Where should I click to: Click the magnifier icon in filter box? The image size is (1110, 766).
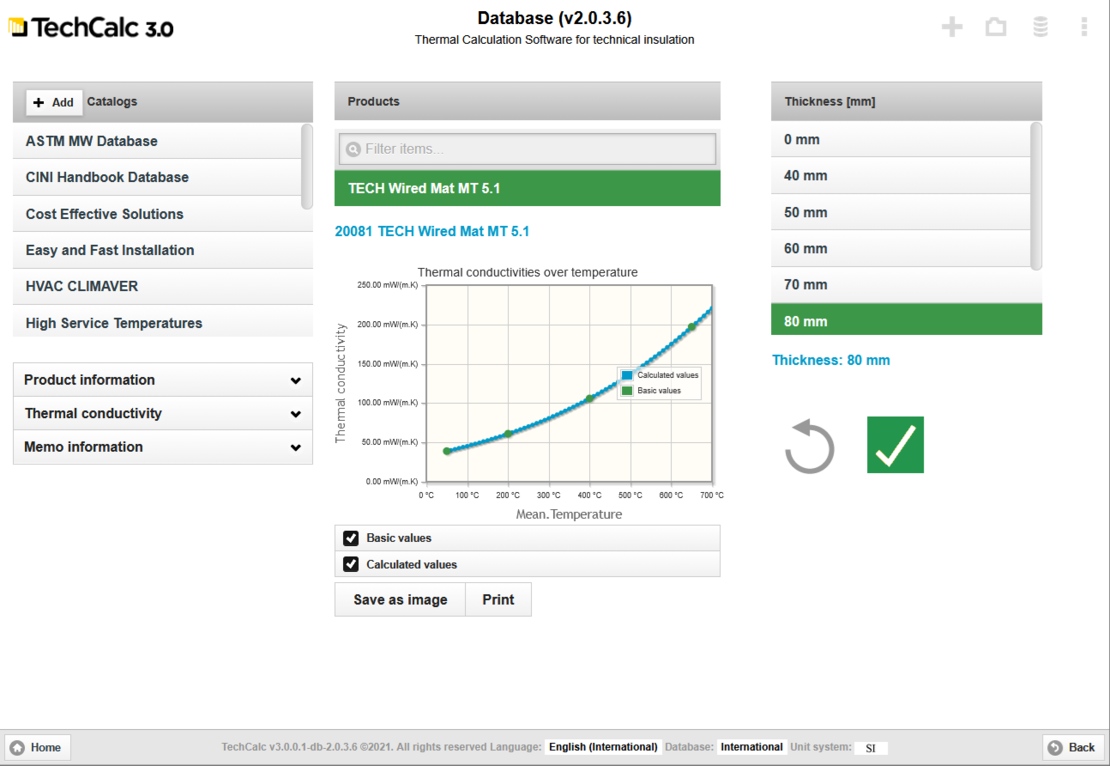tap(353, 149)
